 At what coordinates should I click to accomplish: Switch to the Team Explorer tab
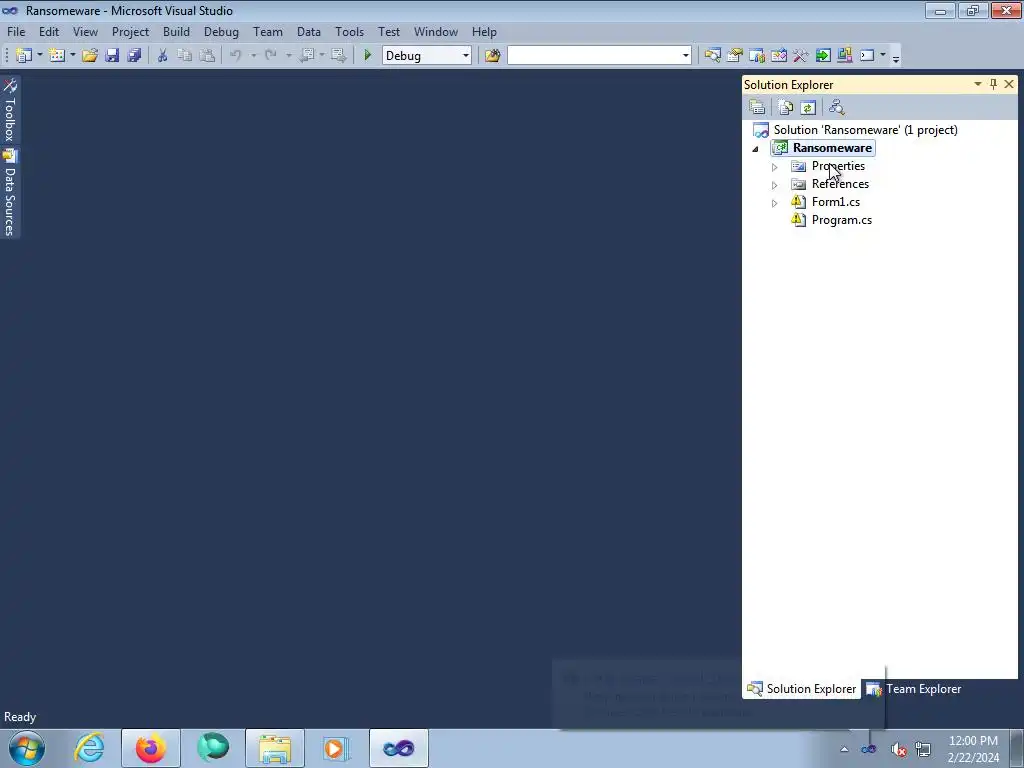tap(913, 688)
